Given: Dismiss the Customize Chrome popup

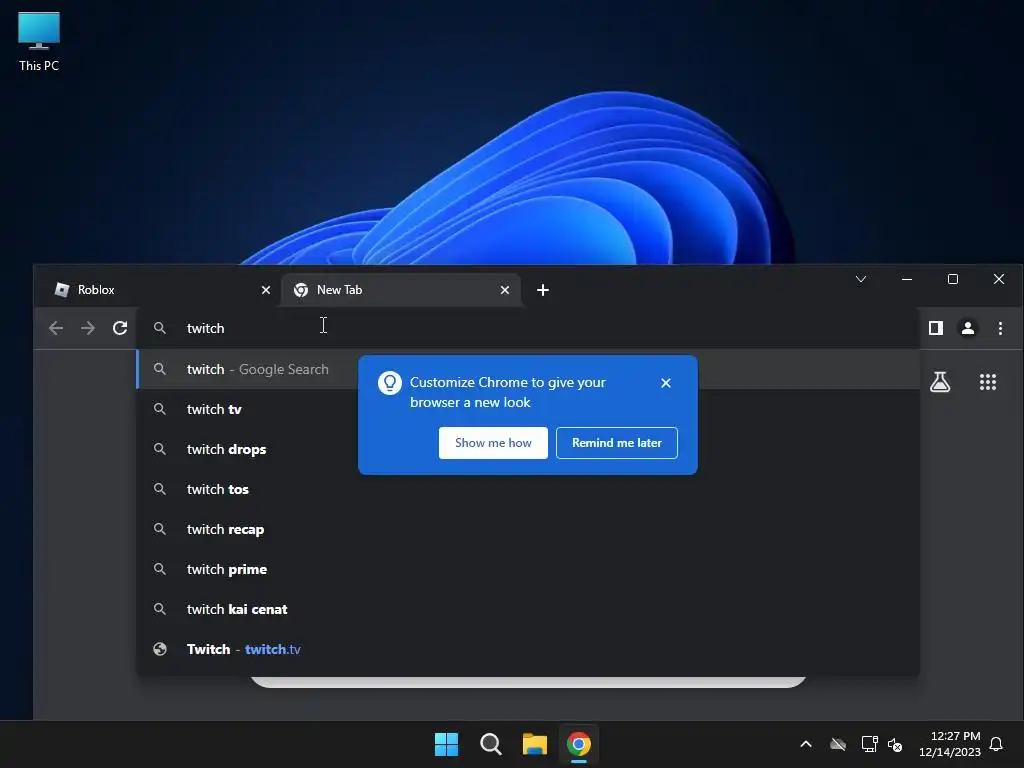Looking at the screenshot, I should point(665,383).
